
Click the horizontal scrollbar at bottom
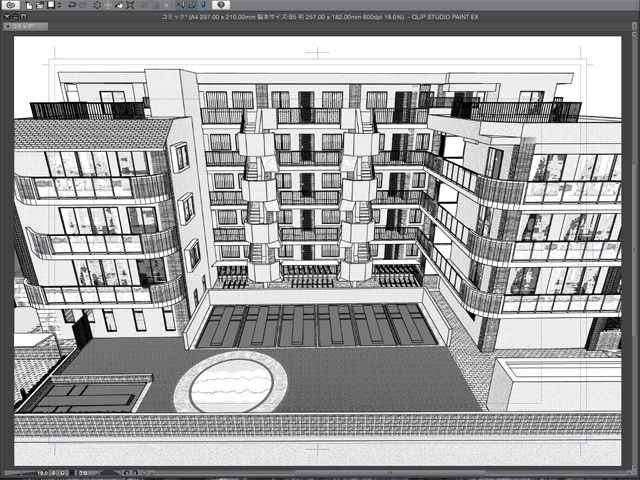(388, 473)
